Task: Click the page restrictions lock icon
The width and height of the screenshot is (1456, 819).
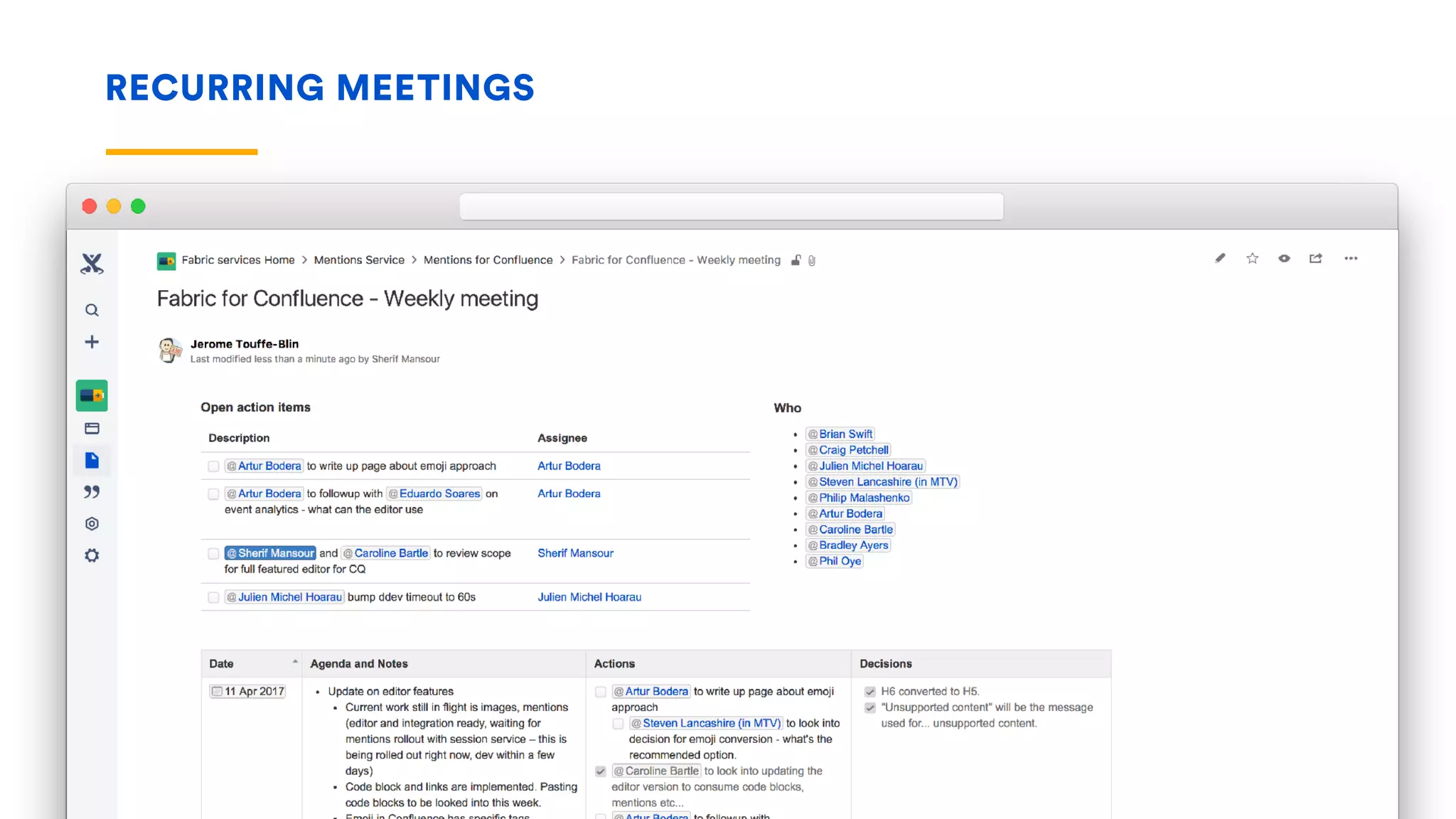Action: click(x=796, y=260)
